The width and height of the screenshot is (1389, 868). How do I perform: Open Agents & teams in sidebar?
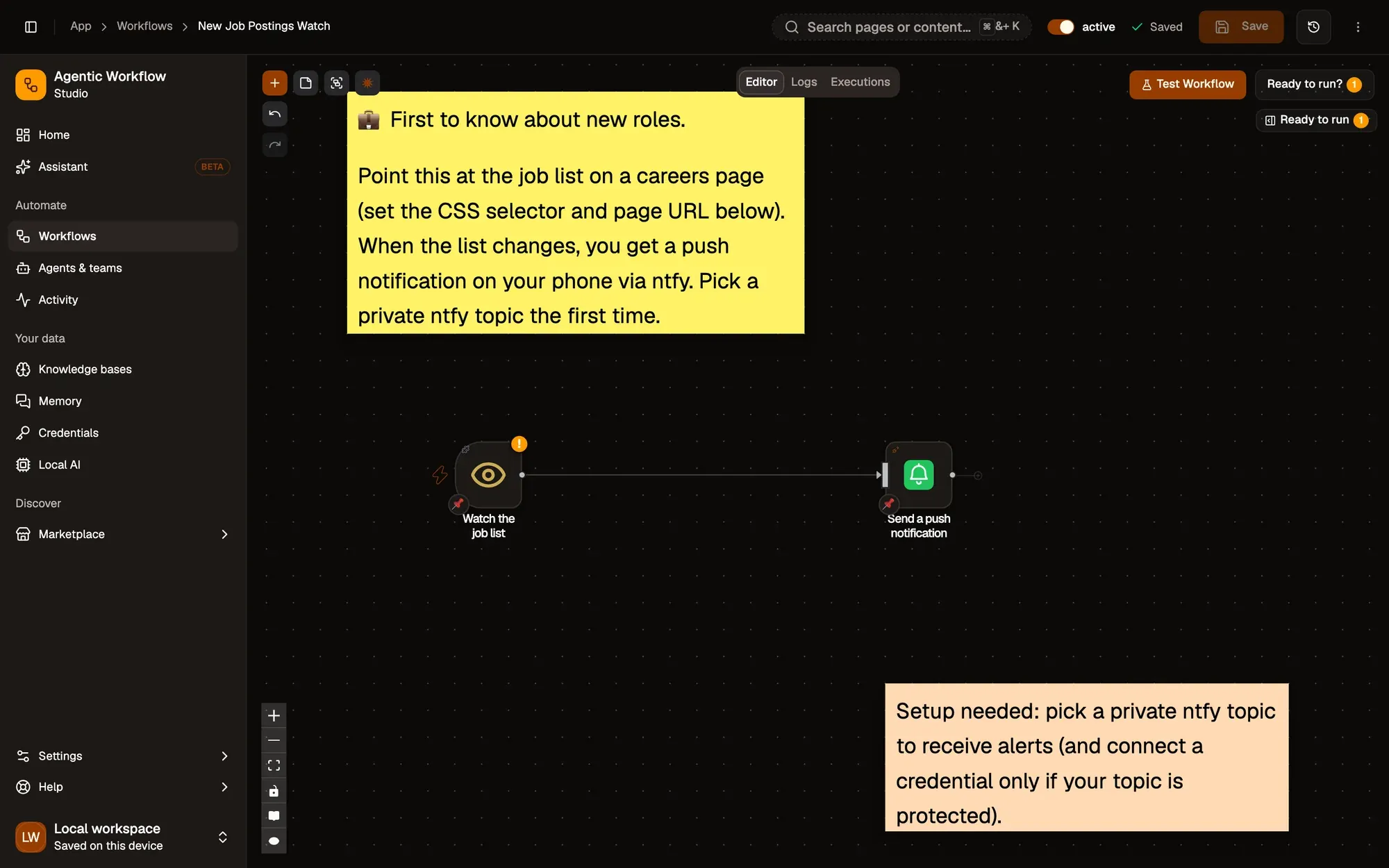tap(123, 268)
